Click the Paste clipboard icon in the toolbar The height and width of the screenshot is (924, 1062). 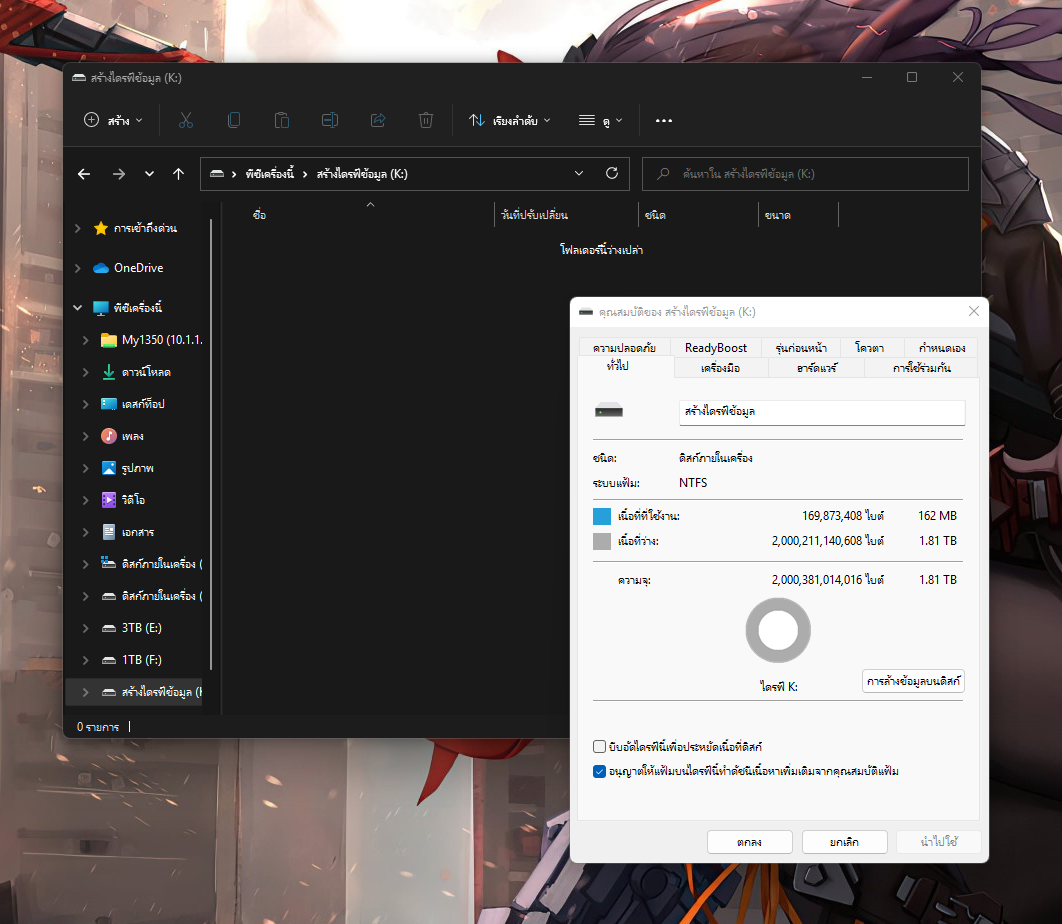click(x=282, y=121)
